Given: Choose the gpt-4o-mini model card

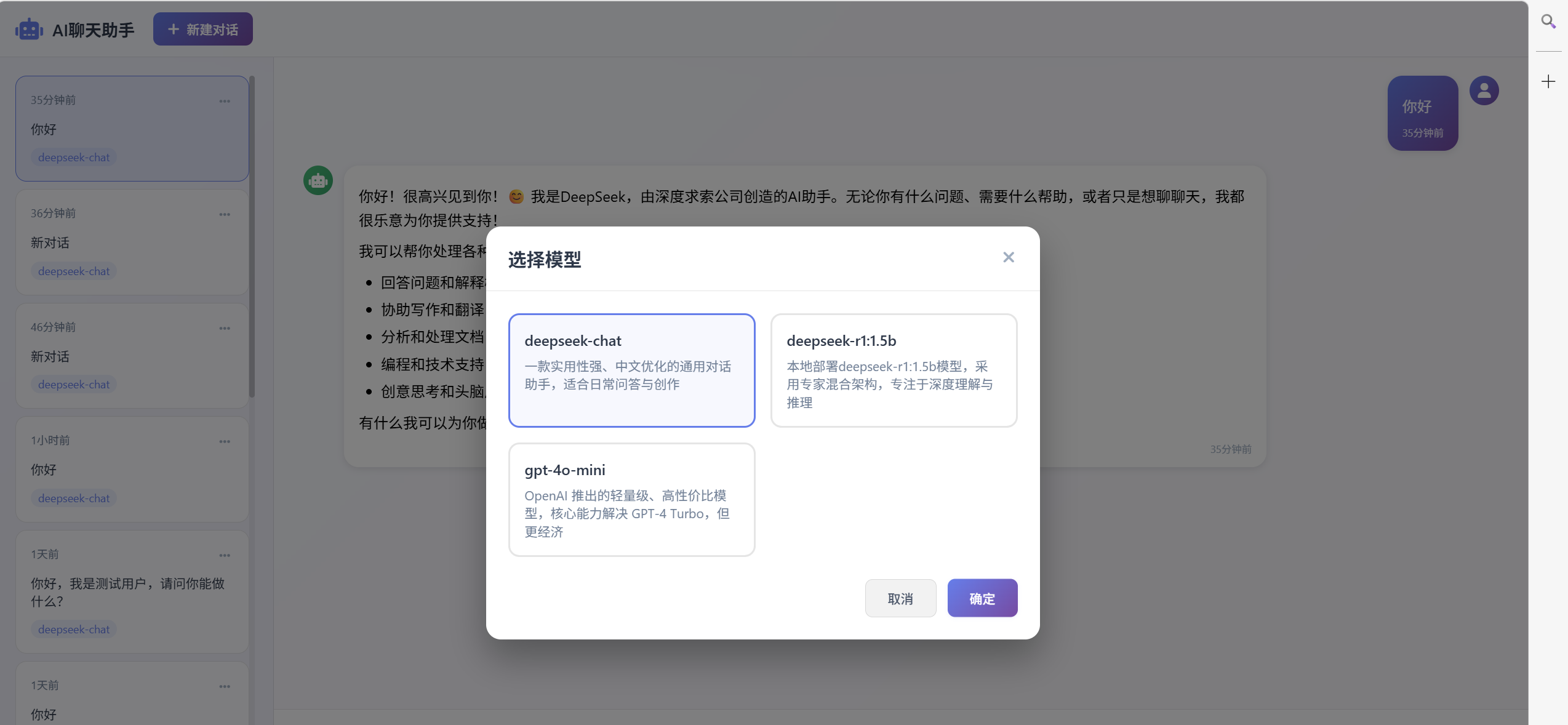Looking at the screenshot, I should point(631,499).
